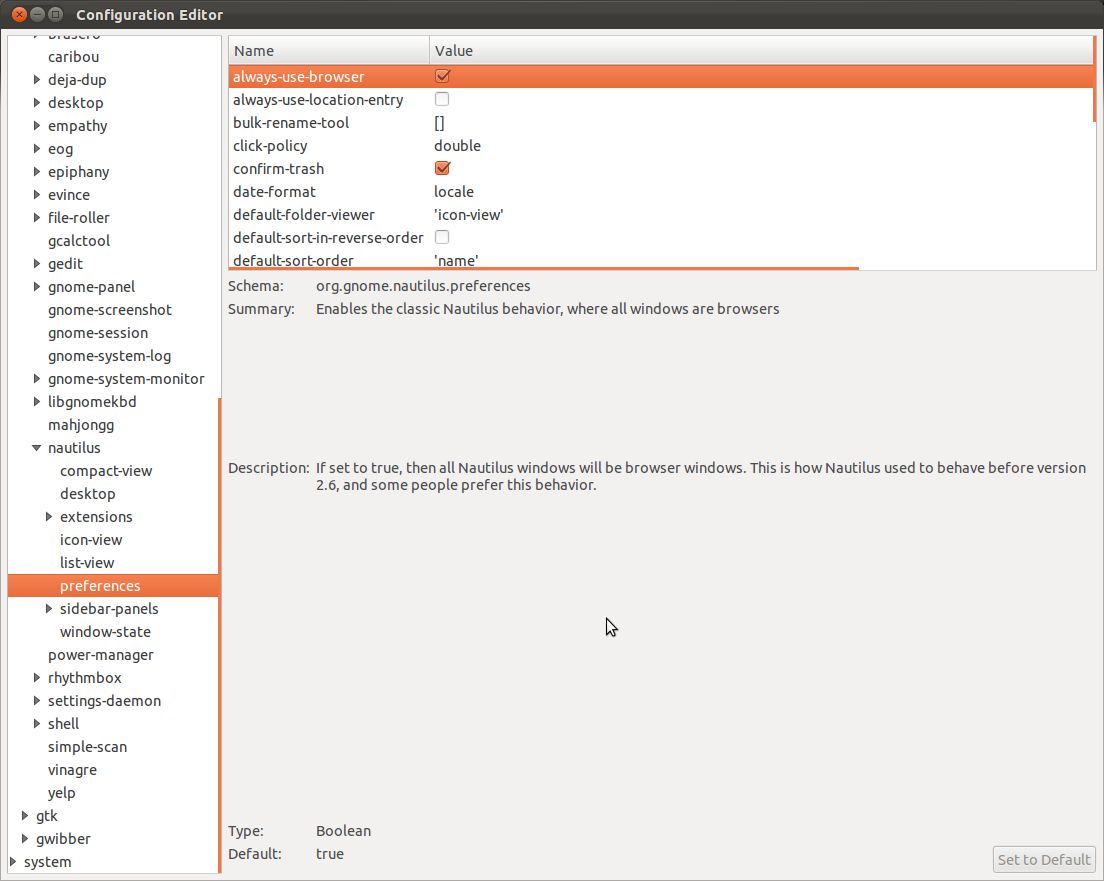Open icon-view under nautilus

[x=91, y=540]
